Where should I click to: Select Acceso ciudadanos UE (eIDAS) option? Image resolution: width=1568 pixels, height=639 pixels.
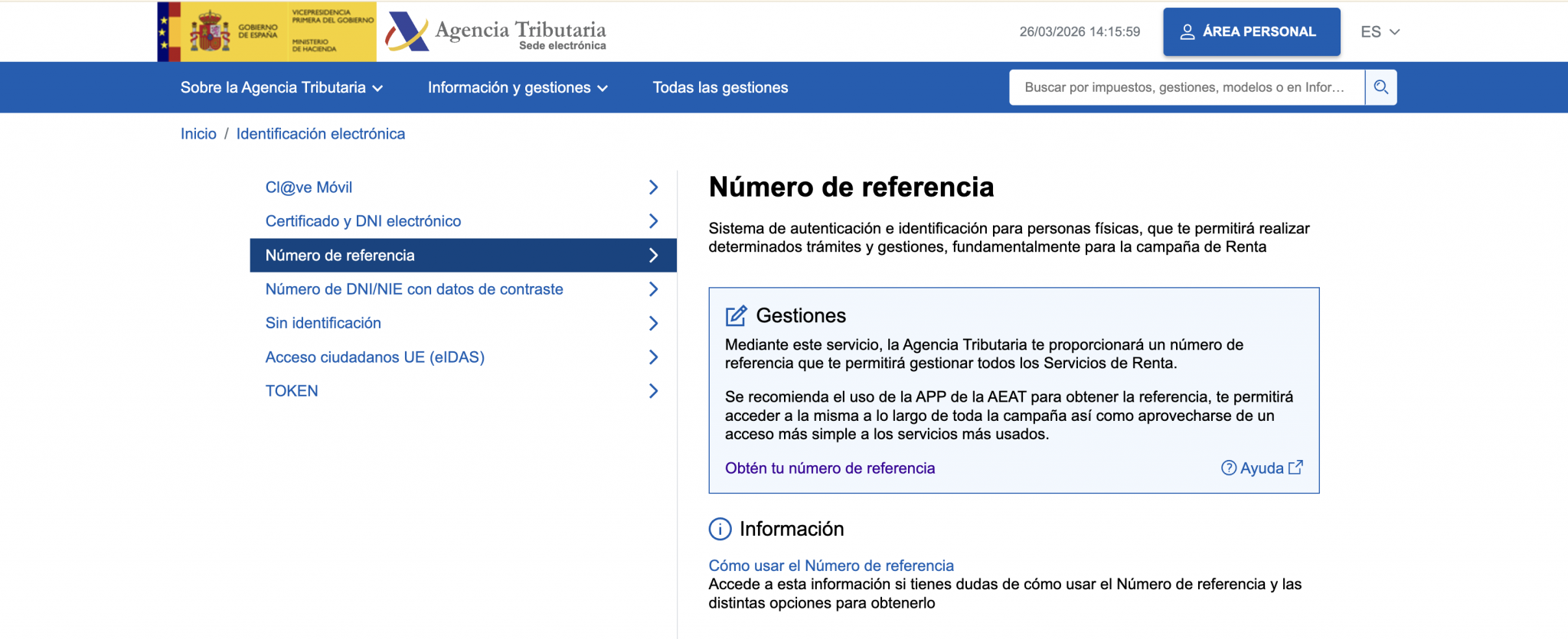tap(374, 357)
